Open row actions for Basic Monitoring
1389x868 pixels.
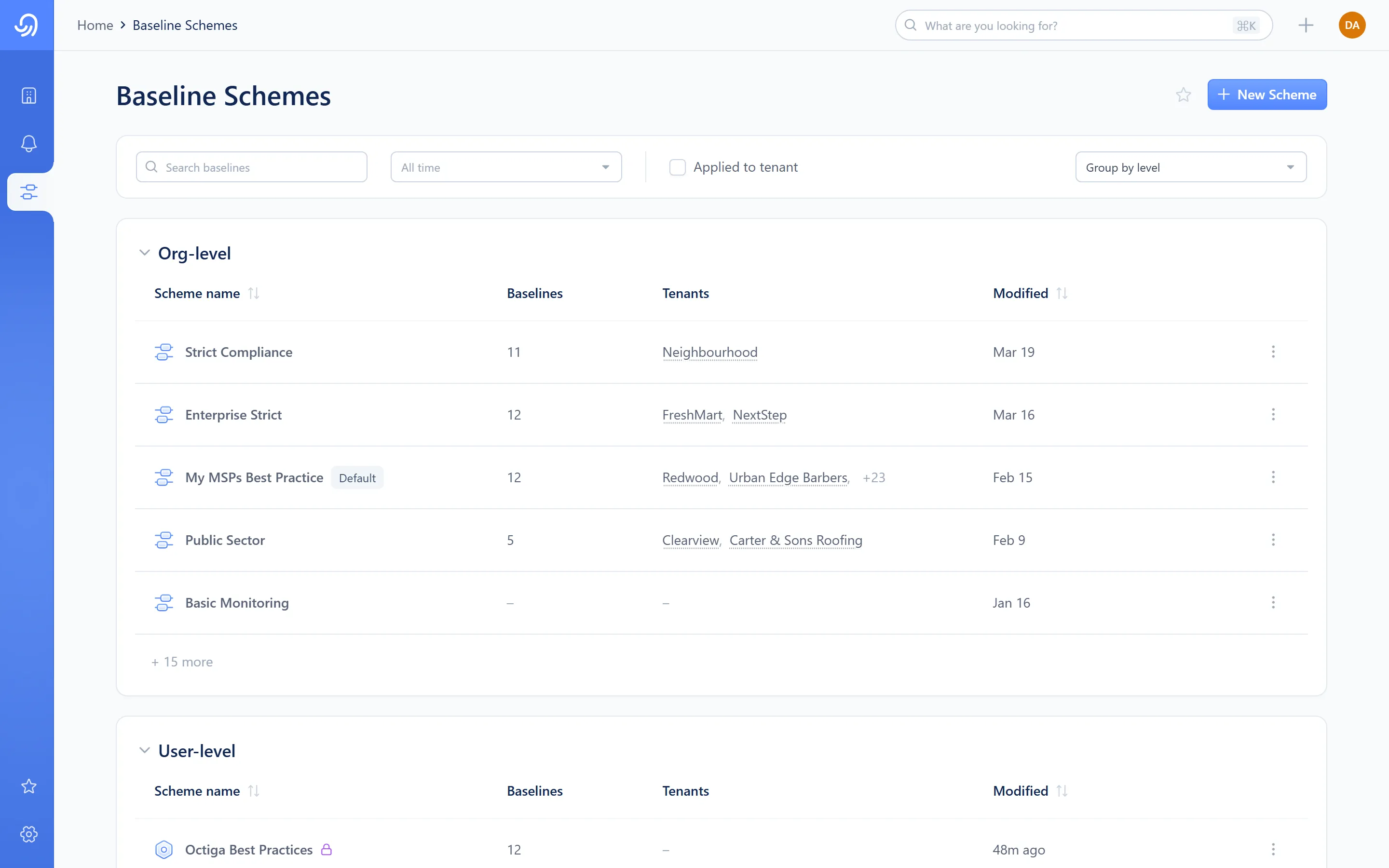click(x=1273, y=602)
